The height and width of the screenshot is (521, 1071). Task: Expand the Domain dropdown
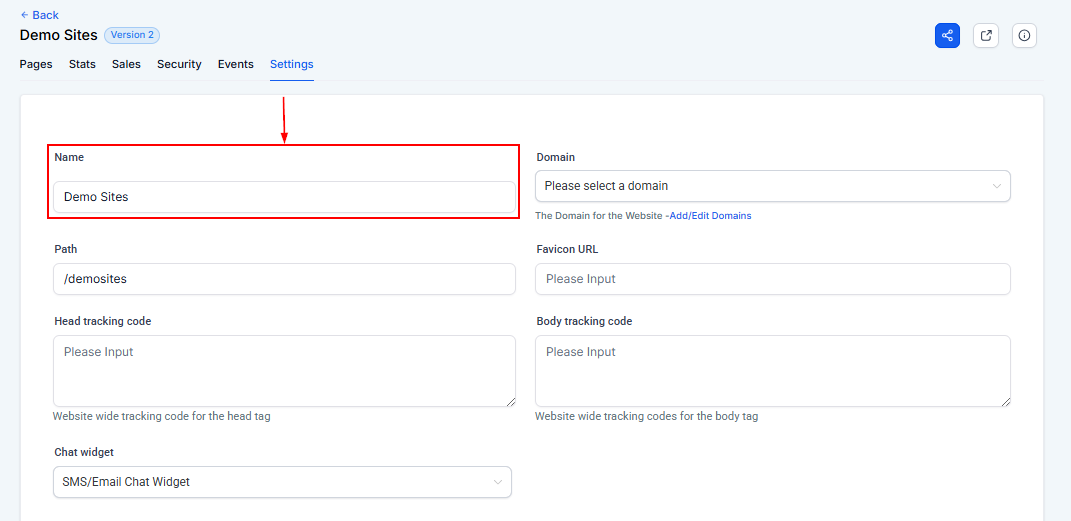[760, 186]
